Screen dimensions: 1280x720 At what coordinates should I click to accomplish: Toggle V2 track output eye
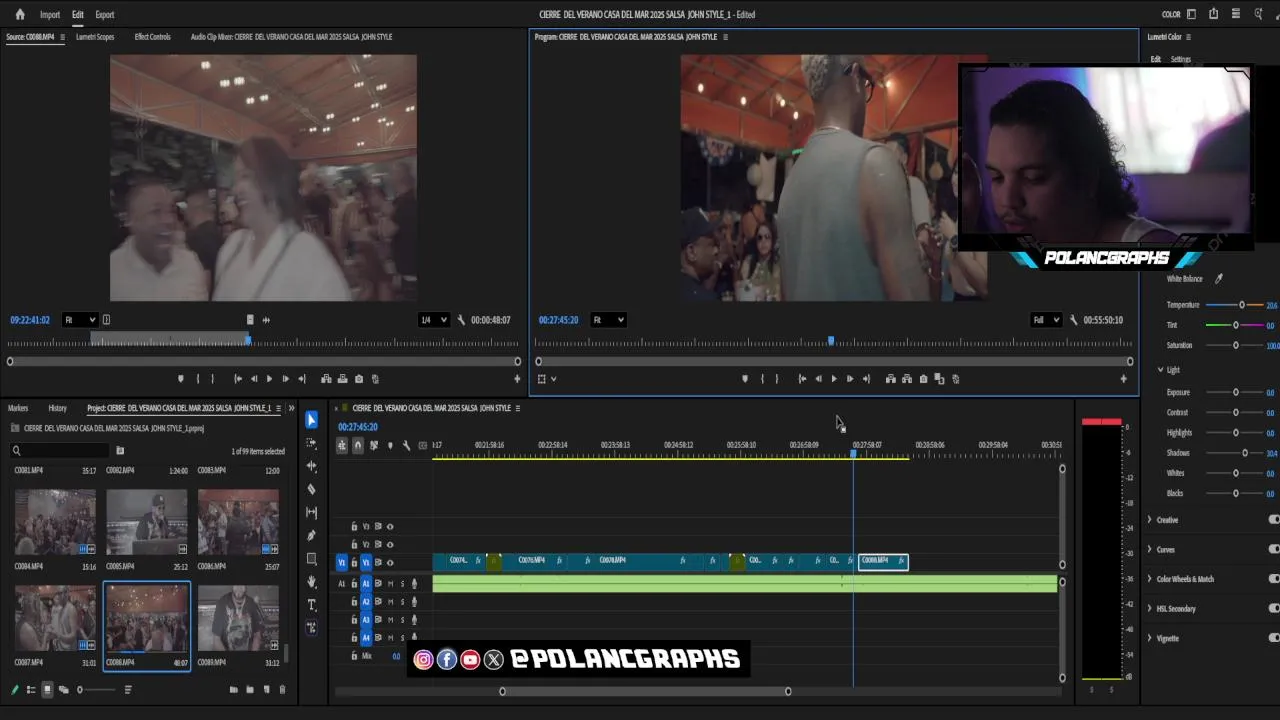(x=390, y=544)
